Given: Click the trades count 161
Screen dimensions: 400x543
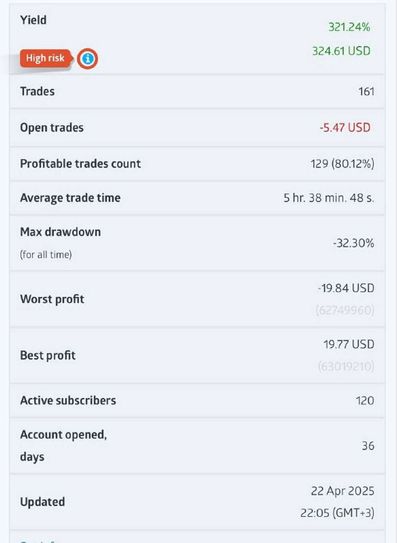Looking at the screenshot, I should point(366,92).
